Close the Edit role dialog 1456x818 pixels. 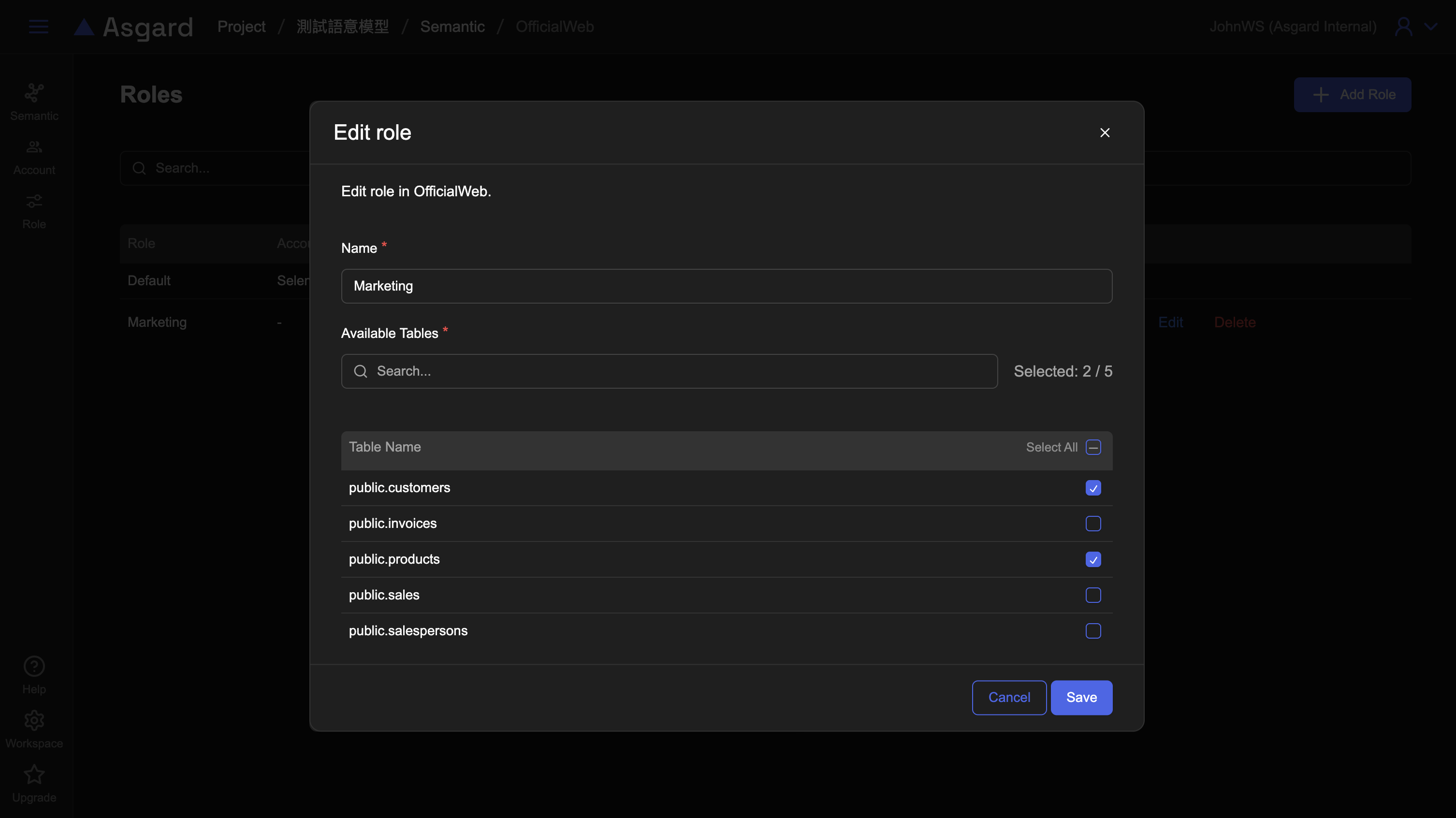click(1105, 132)
